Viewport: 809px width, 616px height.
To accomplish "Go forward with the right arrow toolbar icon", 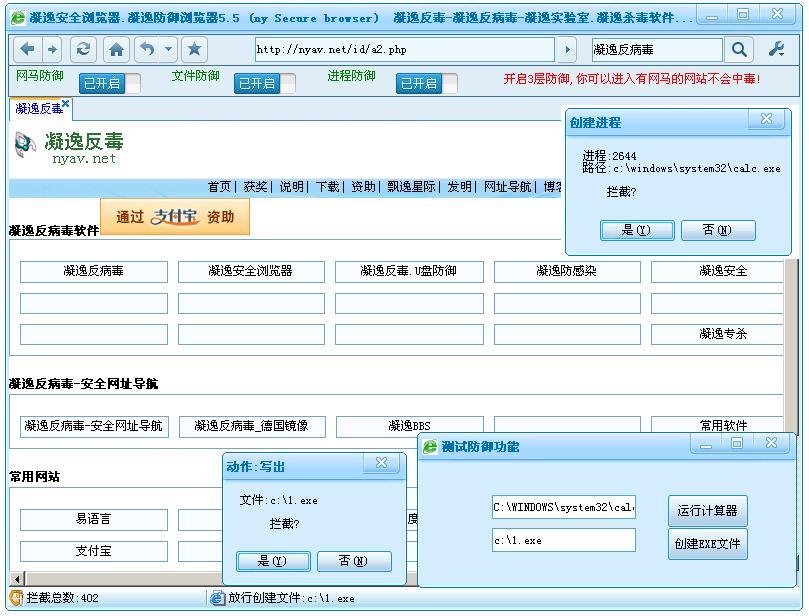I will 52,50.
